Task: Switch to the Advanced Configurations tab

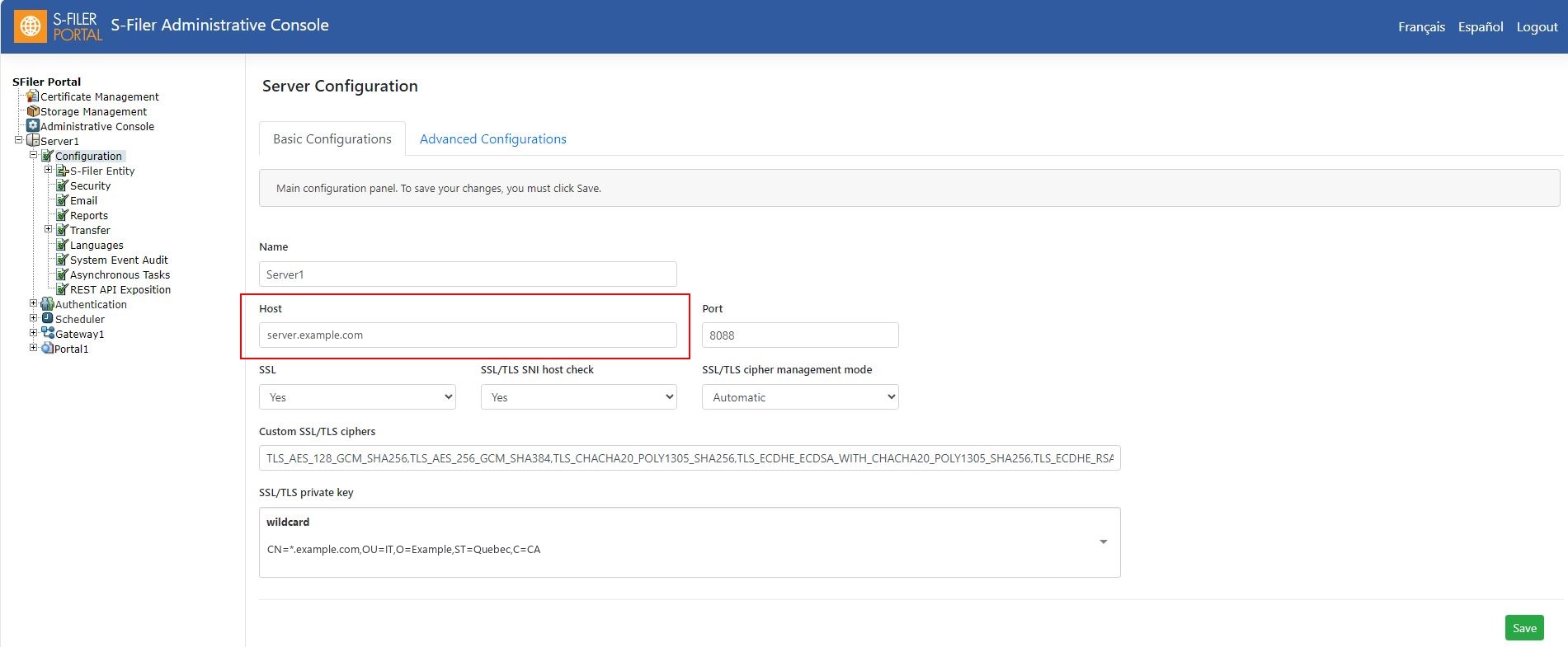Action: pos(493,139)
